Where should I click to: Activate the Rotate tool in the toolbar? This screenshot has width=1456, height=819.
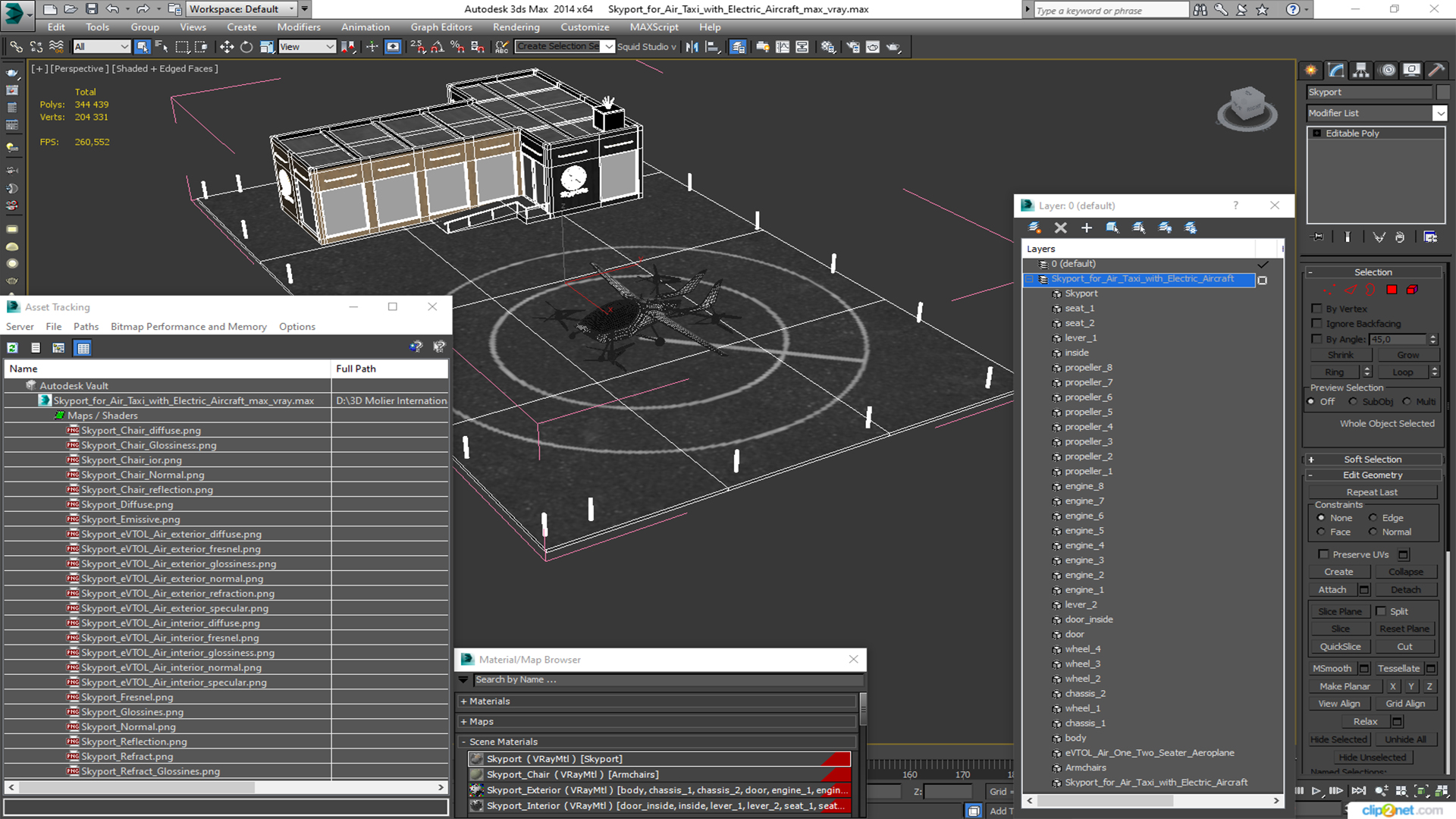(x=246, y=47)
